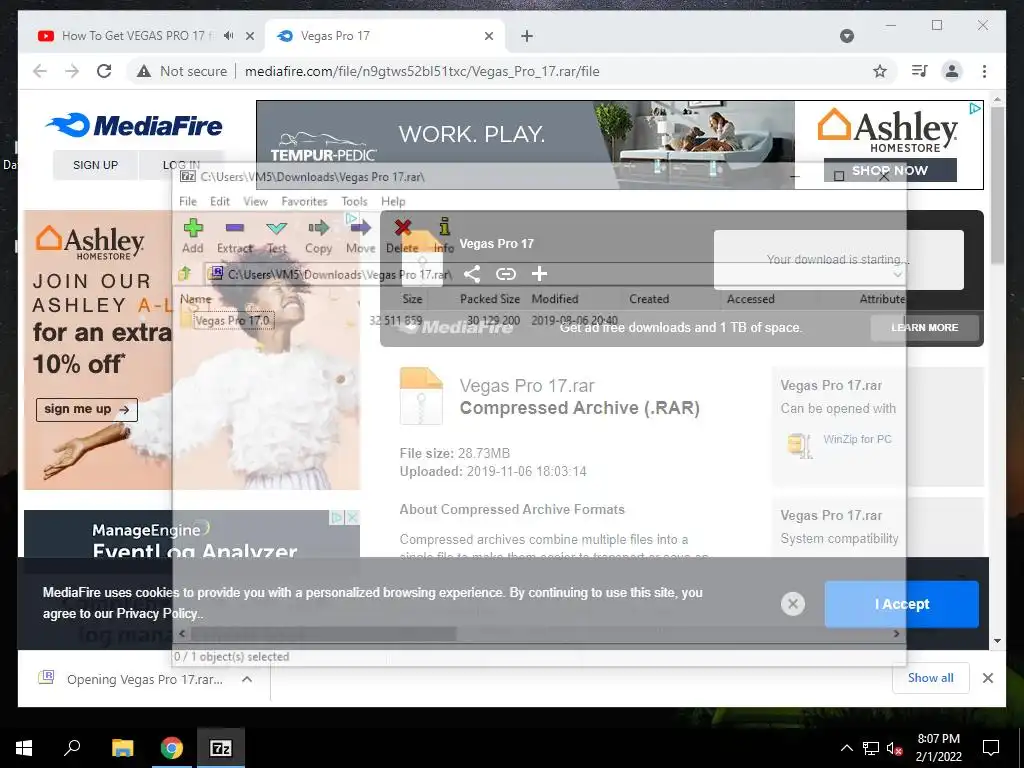Open the File menu in 7-Zip

188,201
